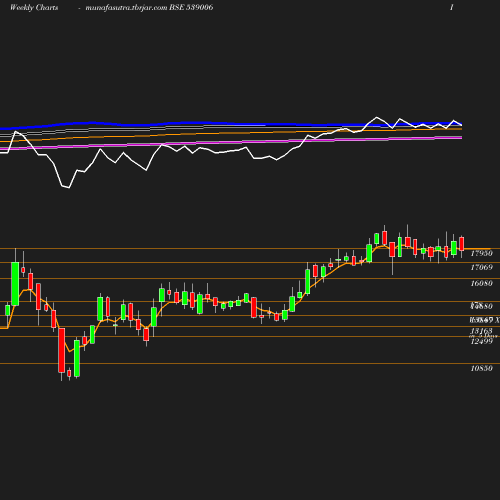Click the '16080' price level label
The height and width of the screenshot is (500, 500).
click(481, 283)
